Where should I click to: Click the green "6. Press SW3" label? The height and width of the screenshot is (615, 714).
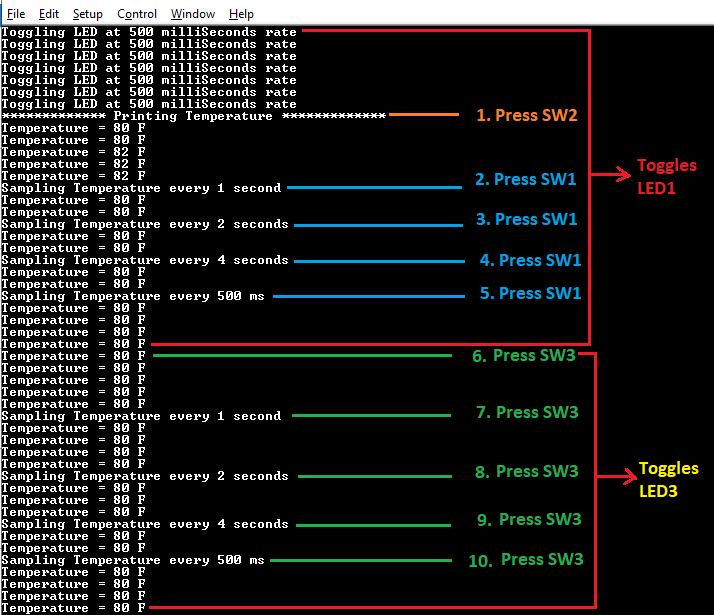(524, 355)
